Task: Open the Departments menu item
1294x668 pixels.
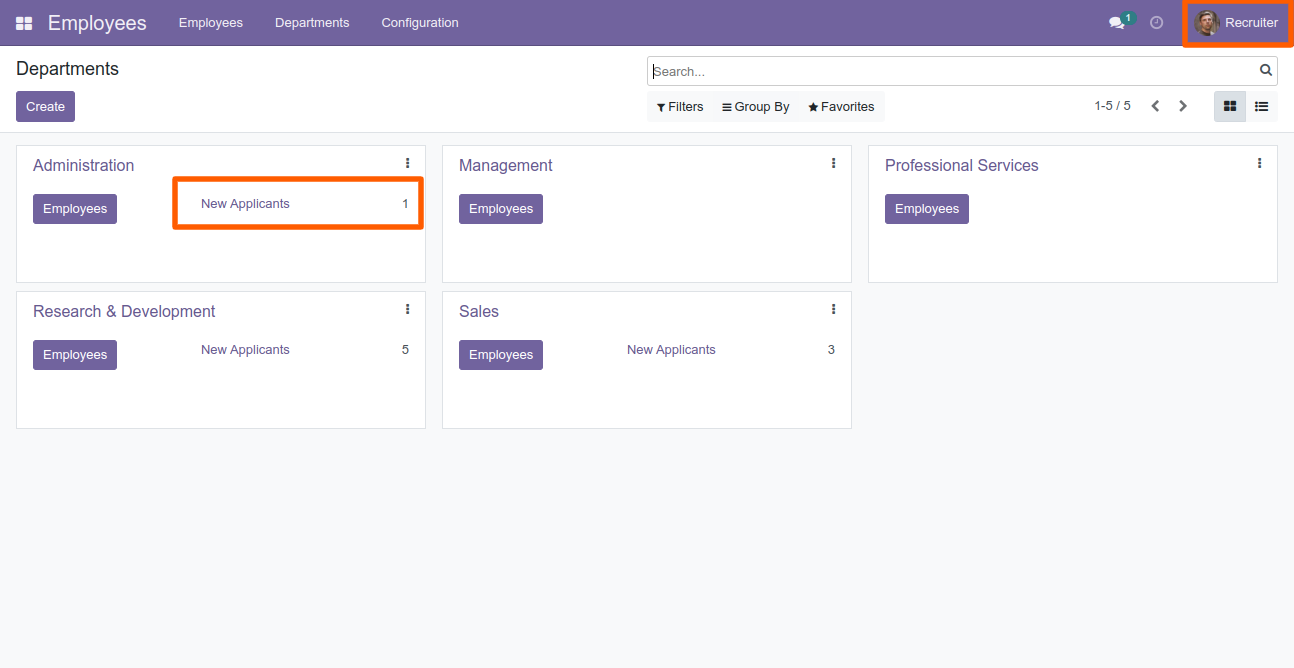Action: [312, 23]
